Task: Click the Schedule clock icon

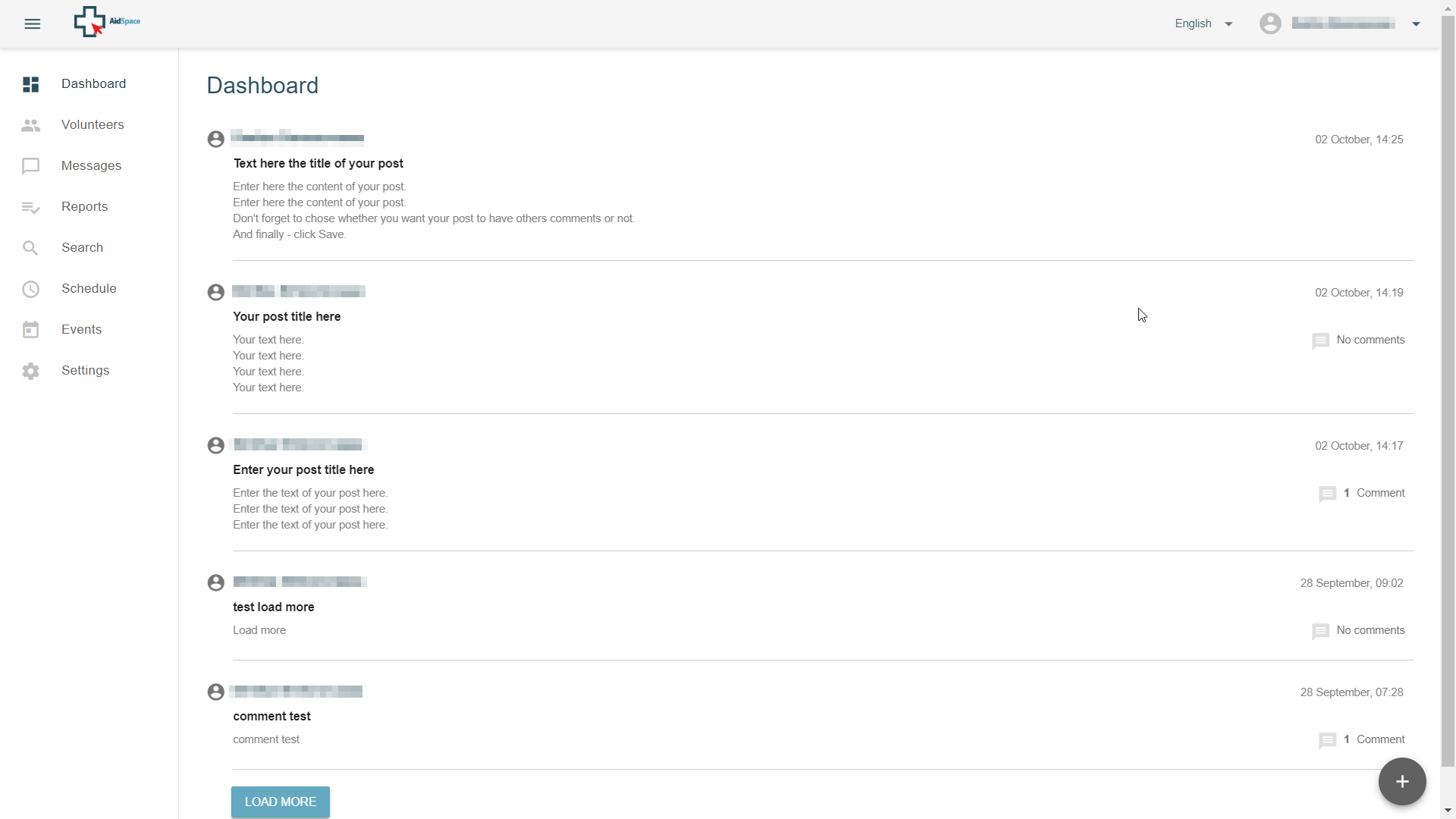Action: tap(30, 289)
